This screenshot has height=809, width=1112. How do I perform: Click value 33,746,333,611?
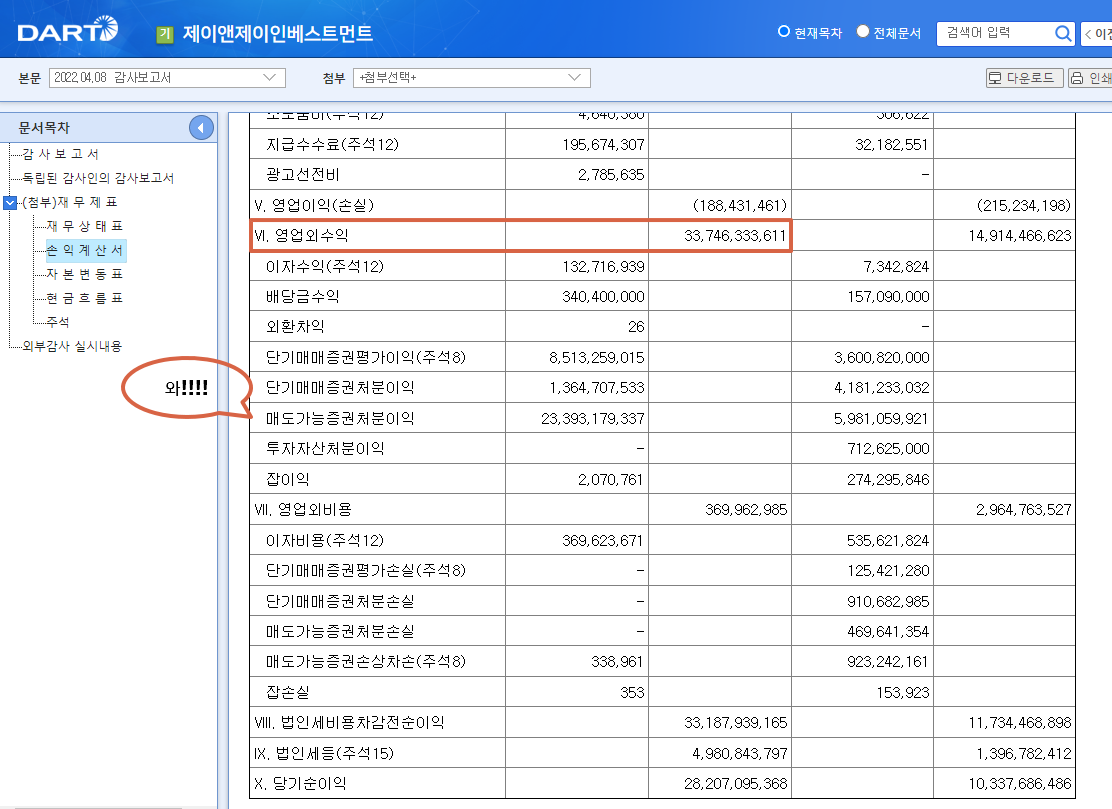pos(735,236)
